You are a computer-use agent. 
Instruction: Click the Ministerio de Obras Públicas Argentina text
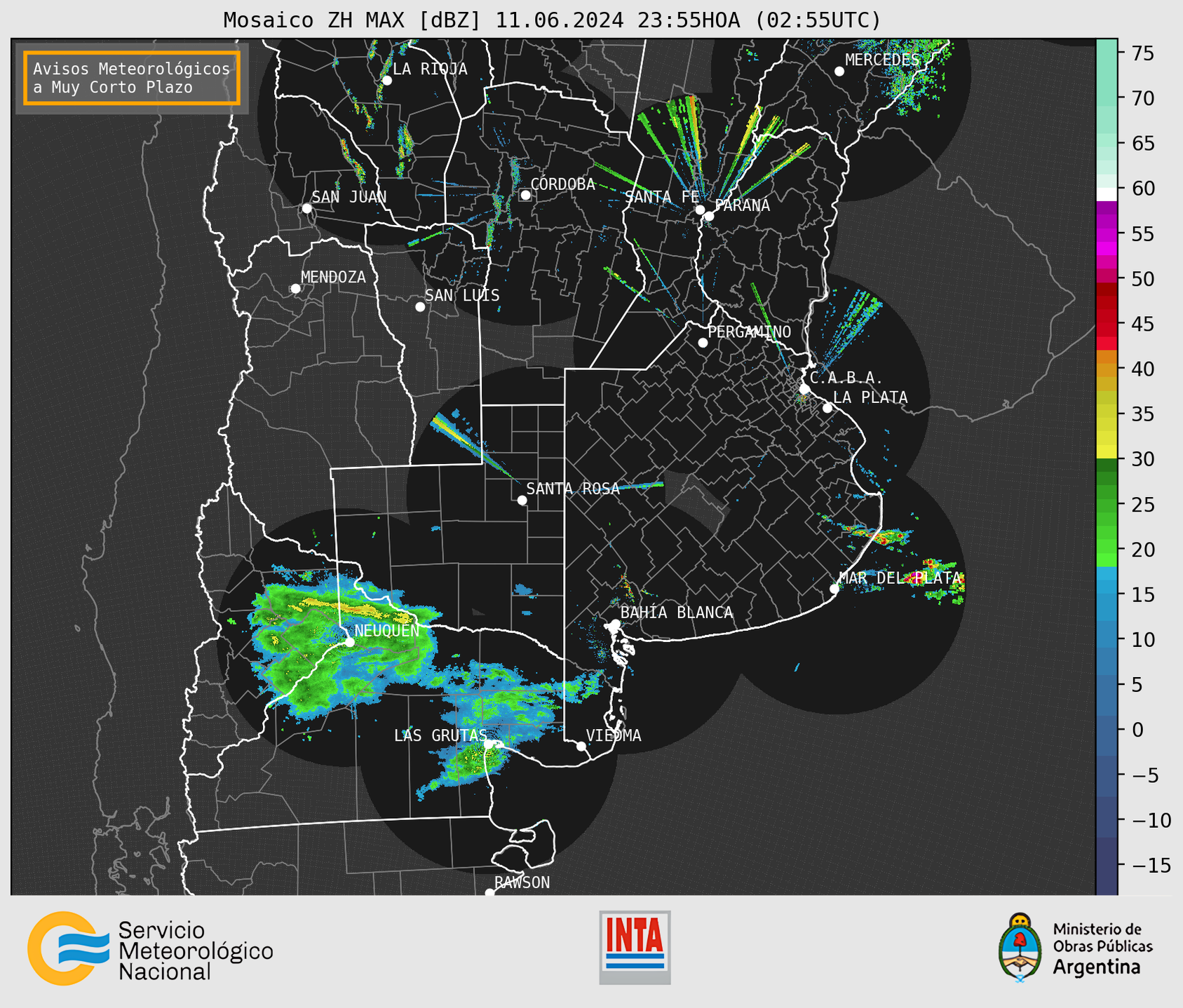[1102, 948]
